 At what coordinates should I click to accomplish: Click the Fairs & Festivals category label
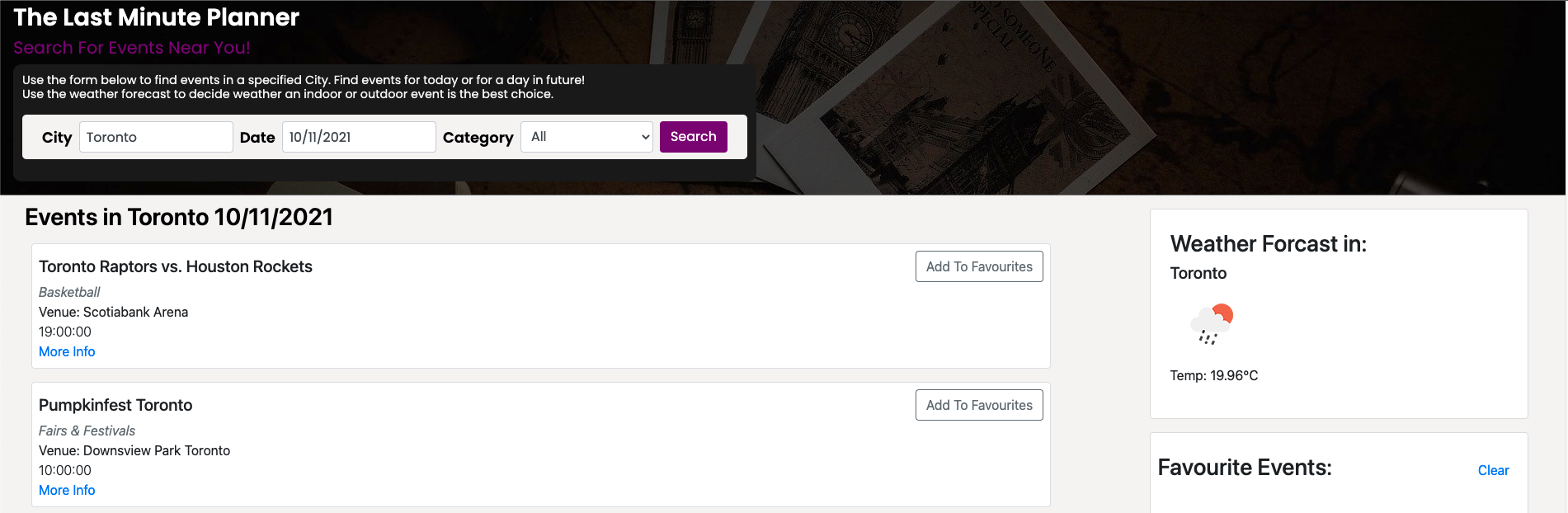point(87,431)
